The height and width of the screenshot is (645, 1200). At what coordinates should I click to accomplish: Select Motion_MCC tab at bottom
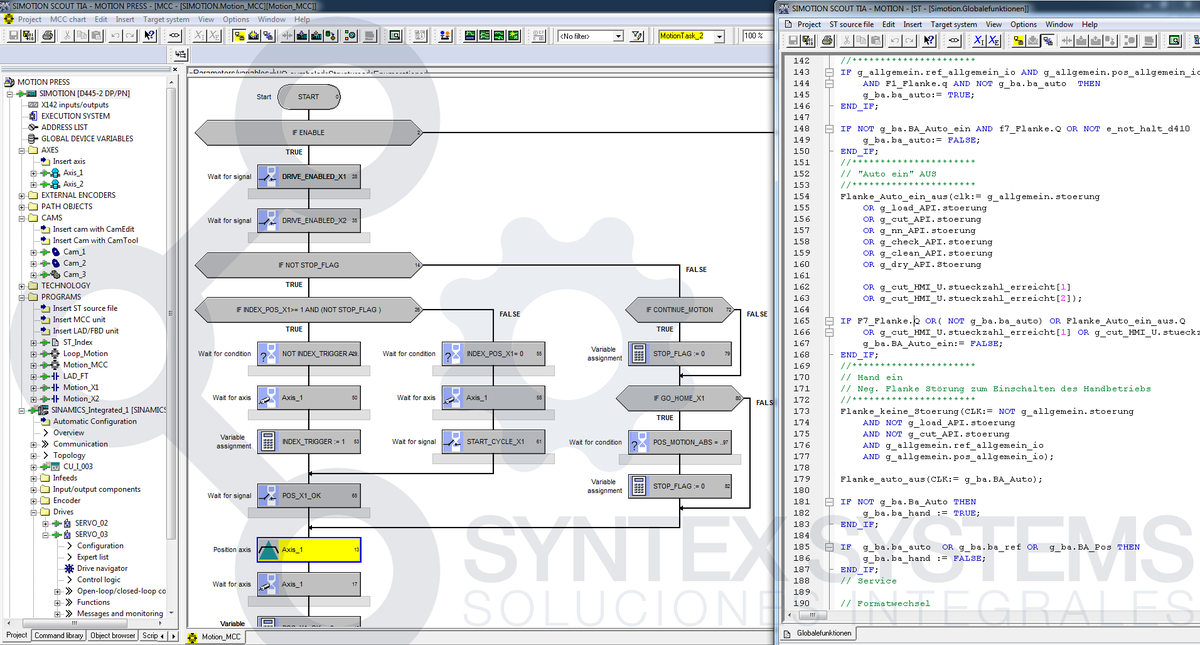point(215,636)
